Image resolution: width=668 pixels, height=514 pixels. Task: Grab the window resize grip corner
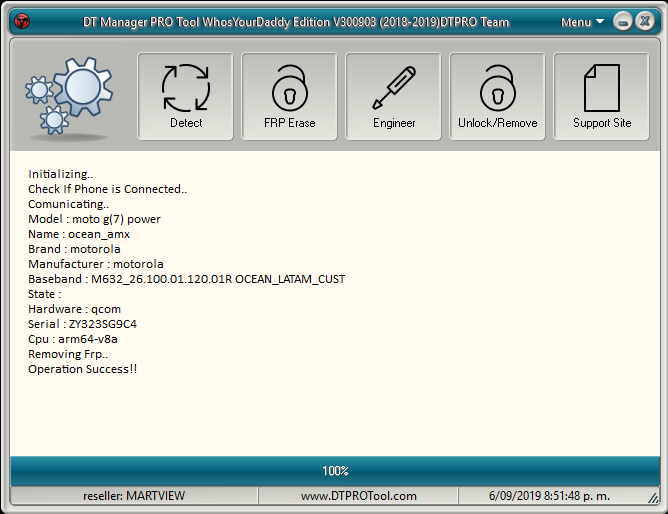[653, 498]
